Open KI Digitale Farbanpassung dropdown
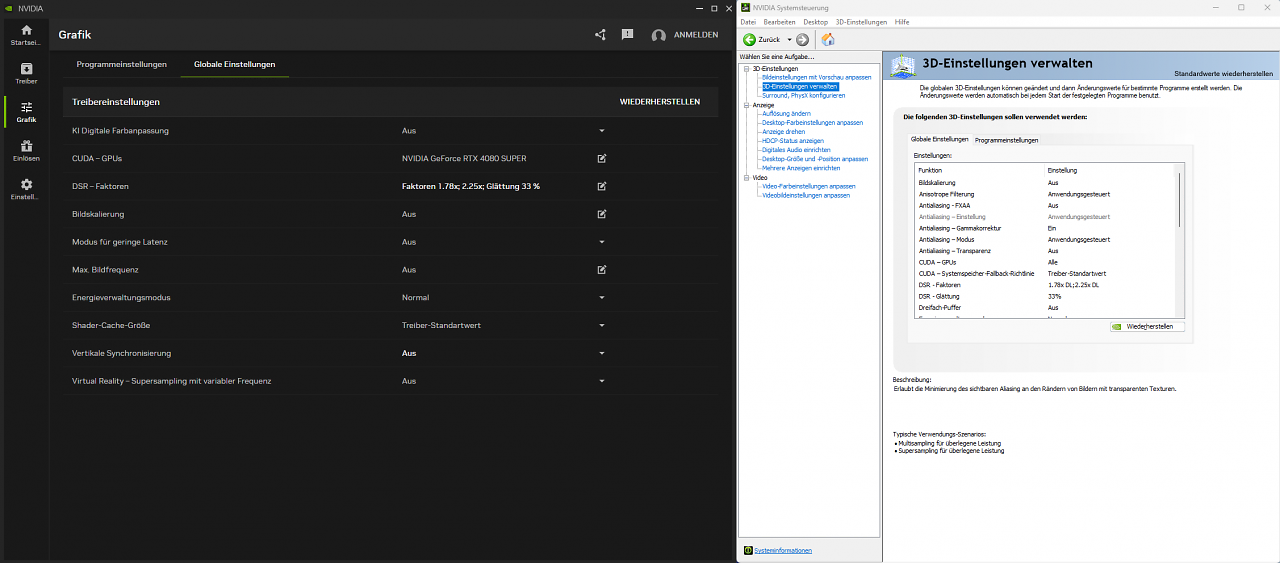1280x563 pixels. [602, 131]
